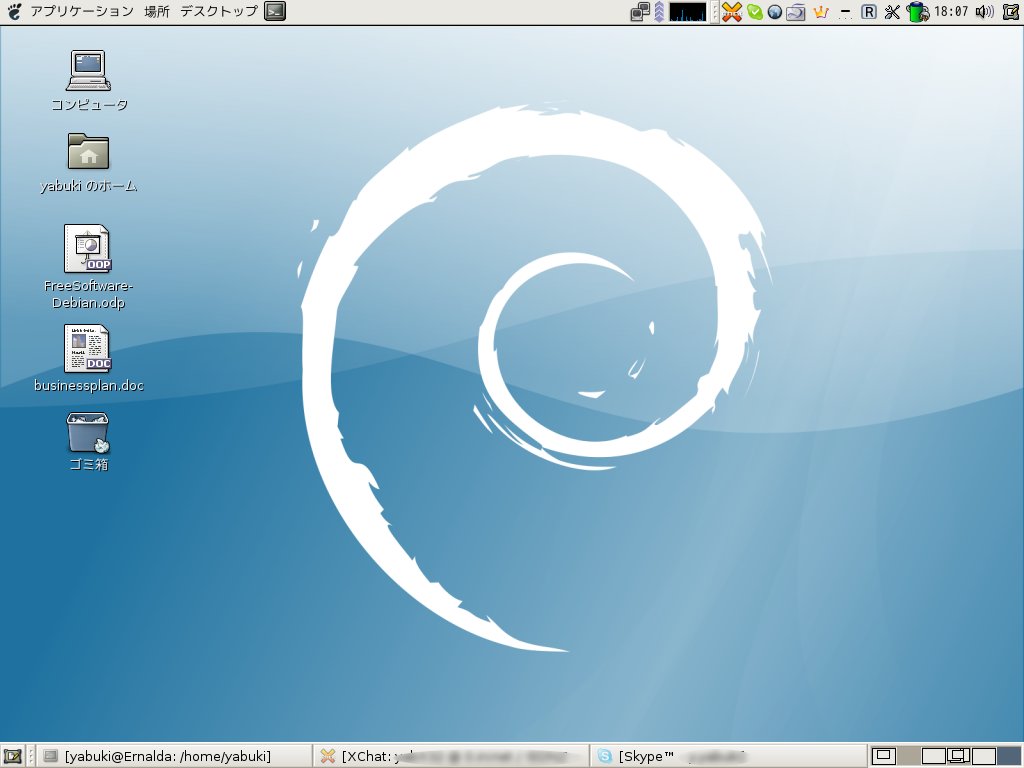Open the yabuki のホーム home folder icon
Image resolution: width=1024 pixels, height=768 pixels.
click(88, 152)
